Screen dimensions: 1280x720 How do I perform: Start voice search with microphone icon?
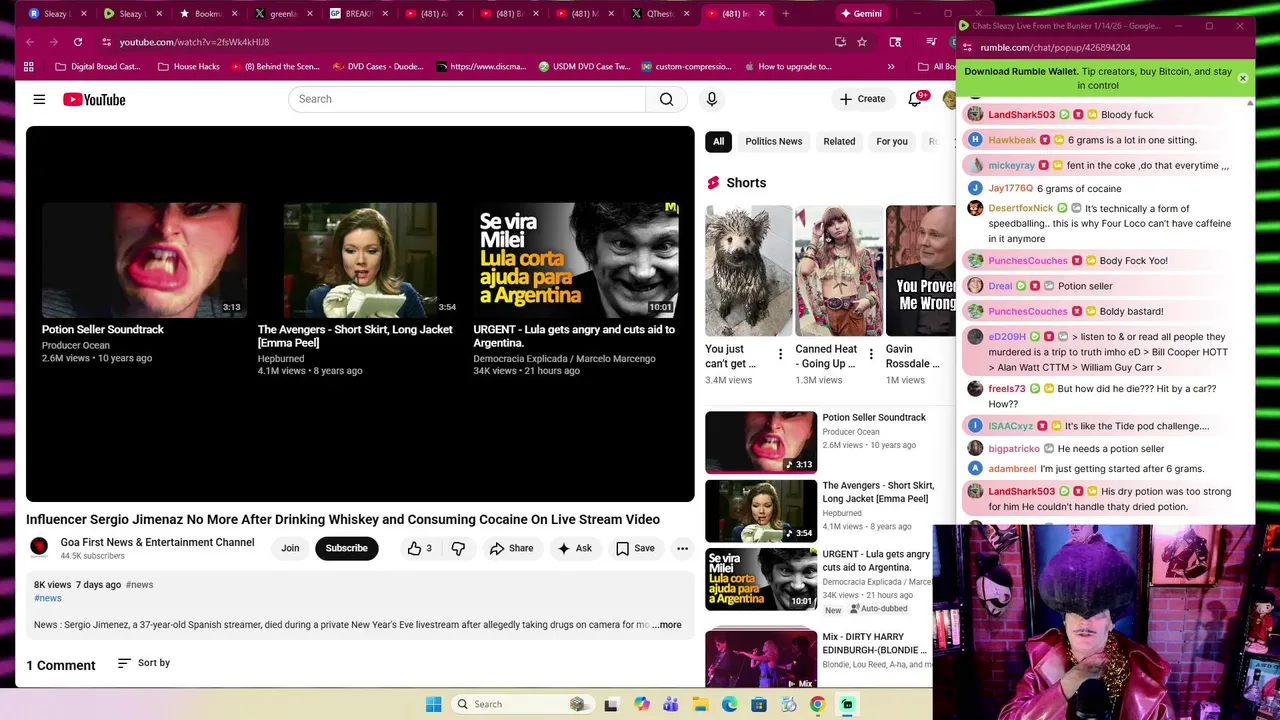tap(712, 99)
